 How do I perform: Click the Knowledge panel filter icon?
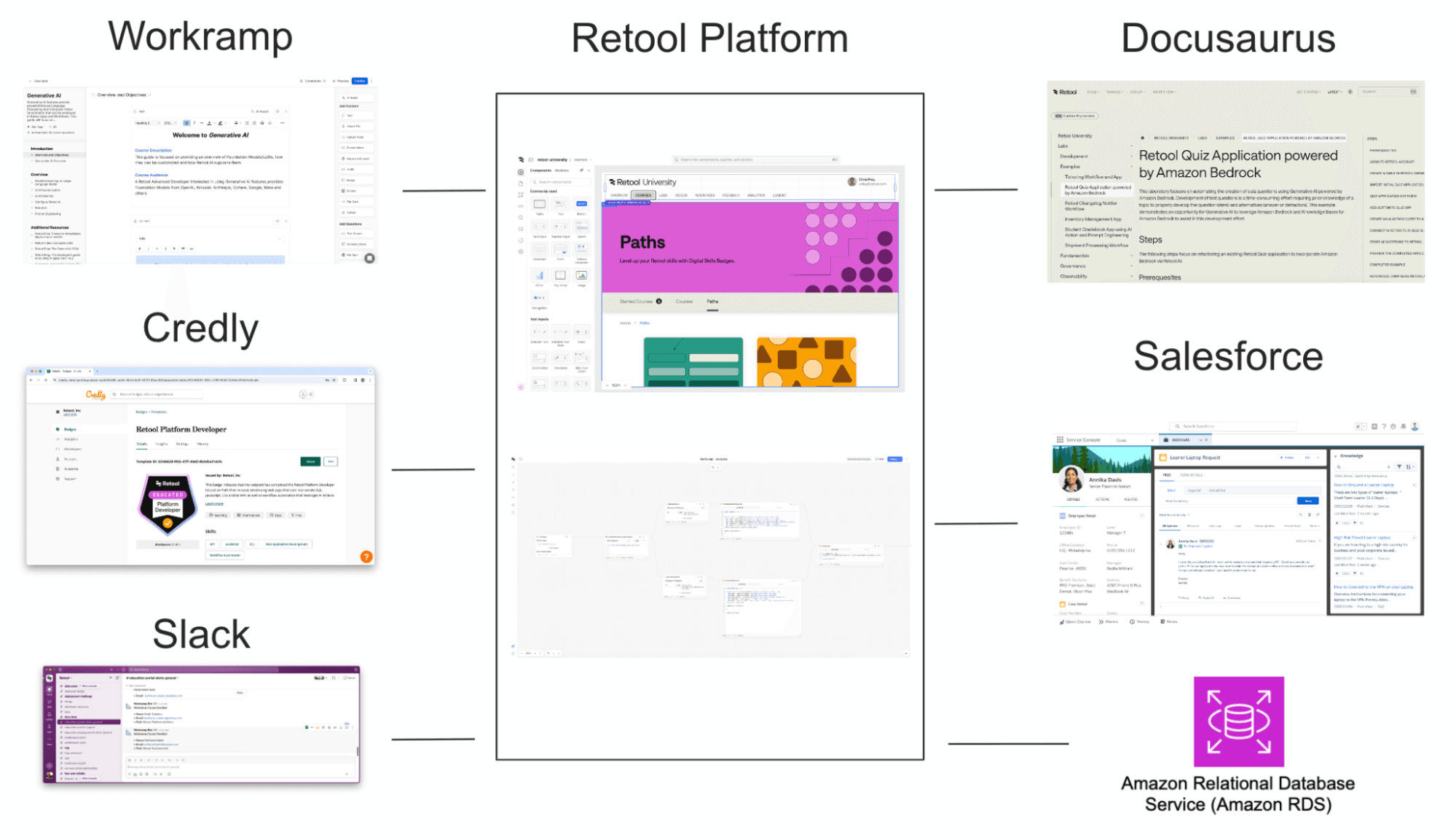click(1398, 467)
